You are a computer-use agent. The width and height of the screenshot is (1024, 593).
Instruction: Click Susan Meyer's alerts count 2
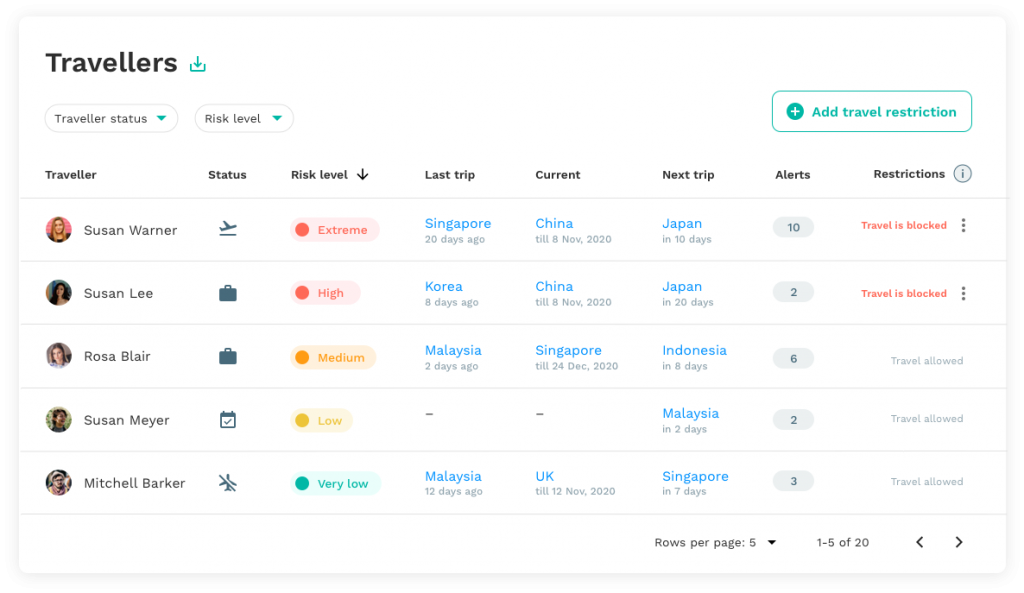(793, 419)
